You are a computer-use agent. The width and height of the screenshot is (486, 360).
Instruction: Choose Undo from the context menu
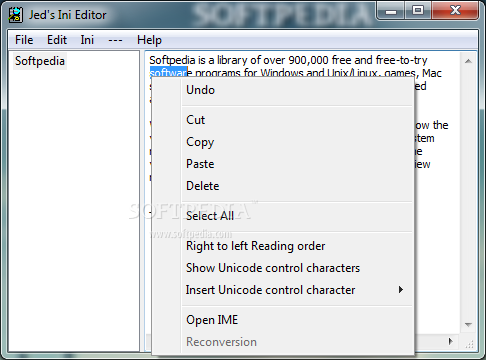[283, 90]
